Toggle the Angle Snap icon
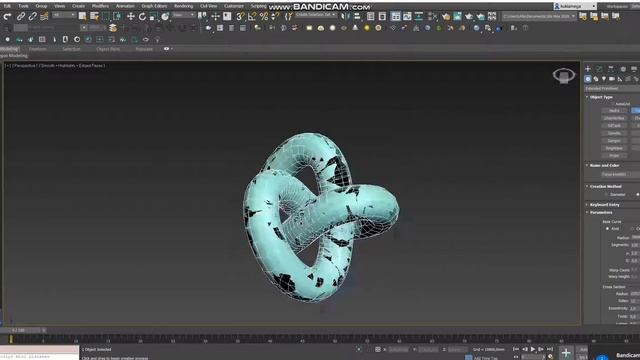Screen dimensions: 640x360 coord(252,16)
